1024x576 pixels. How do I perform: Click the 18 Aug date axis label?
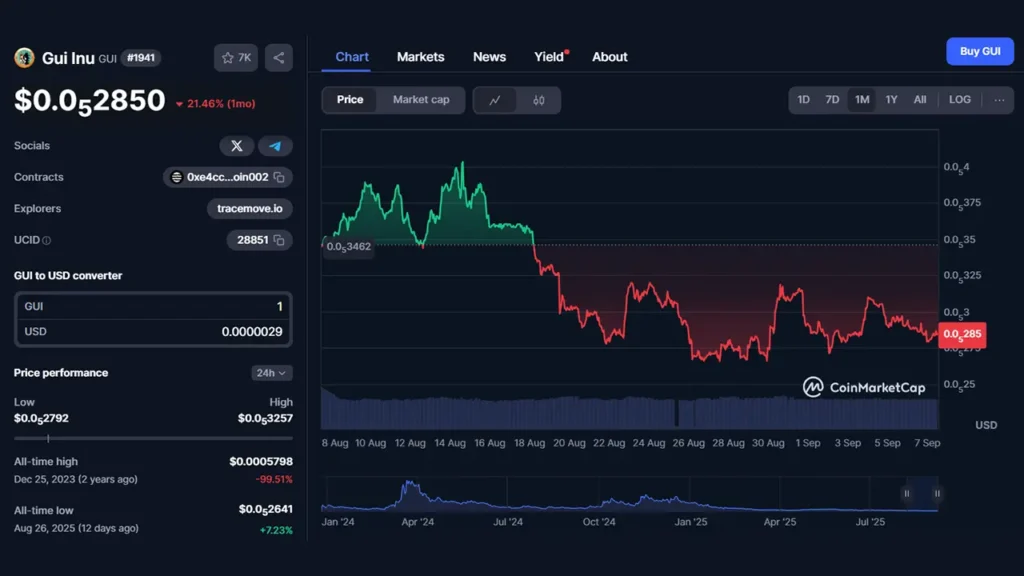coord(529,443)
